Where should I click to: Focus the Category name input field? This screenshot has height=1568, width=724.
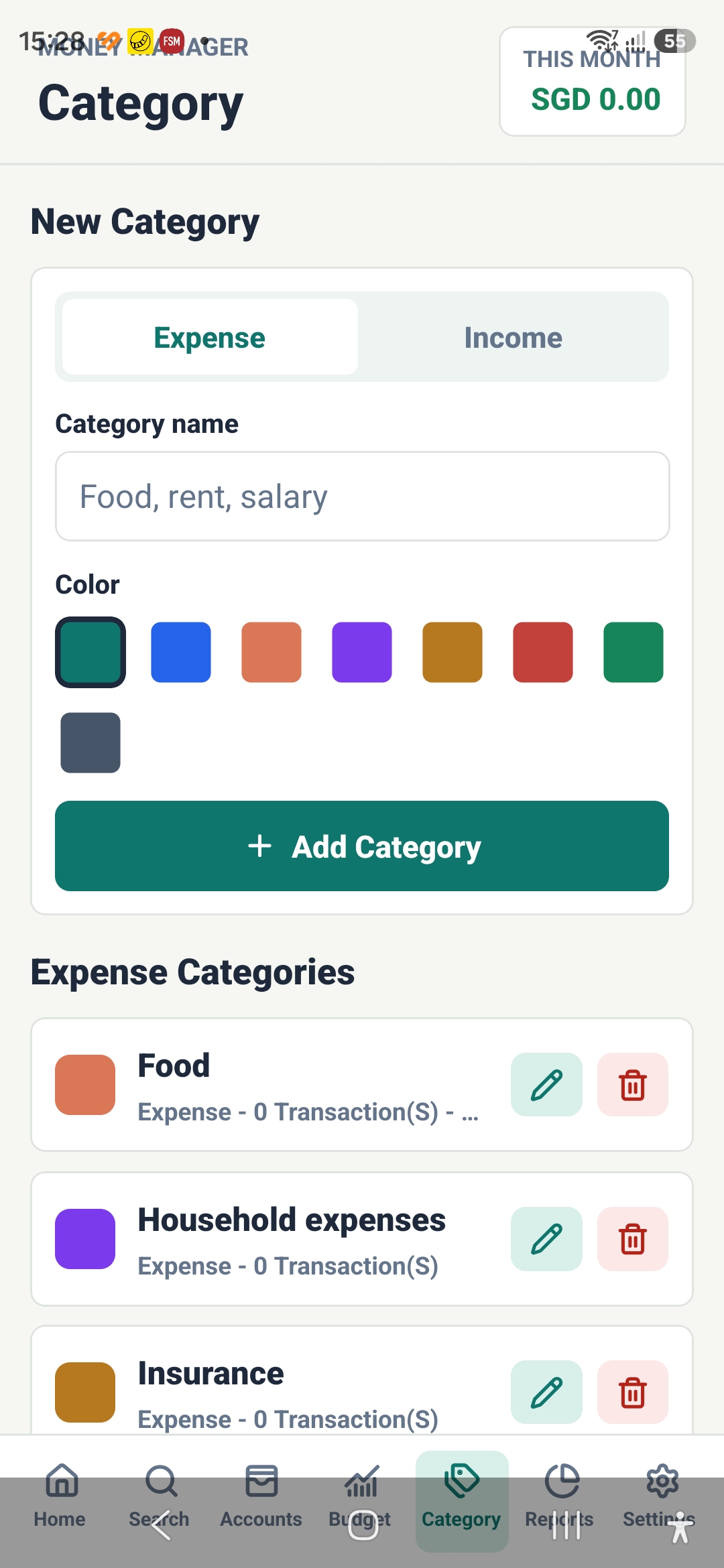coord(362,496)
